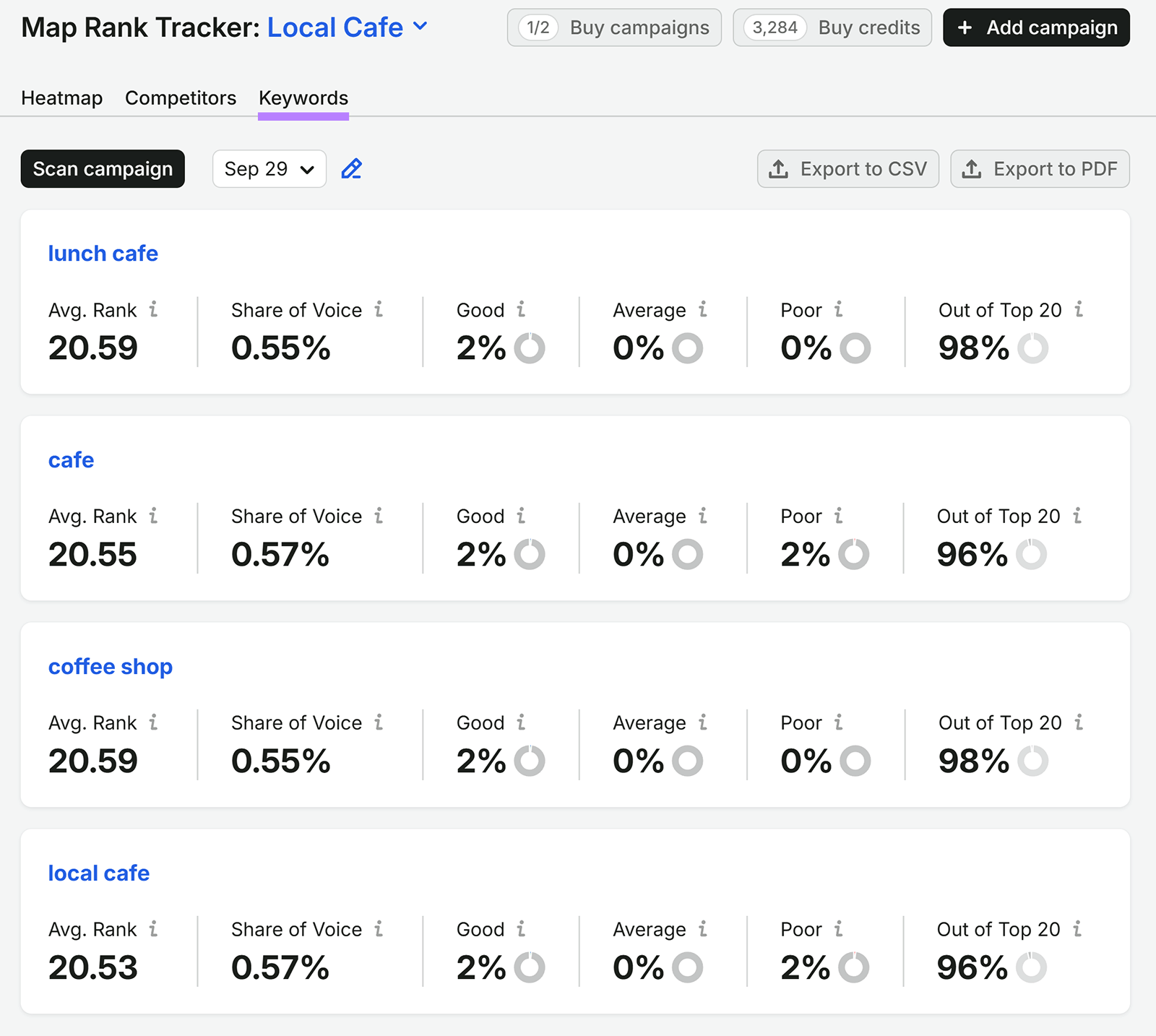The height and width of the screenshot is (1036, 1156).
Task: Click info icon next to local cafe Poor
Action: tap(839, 928)
